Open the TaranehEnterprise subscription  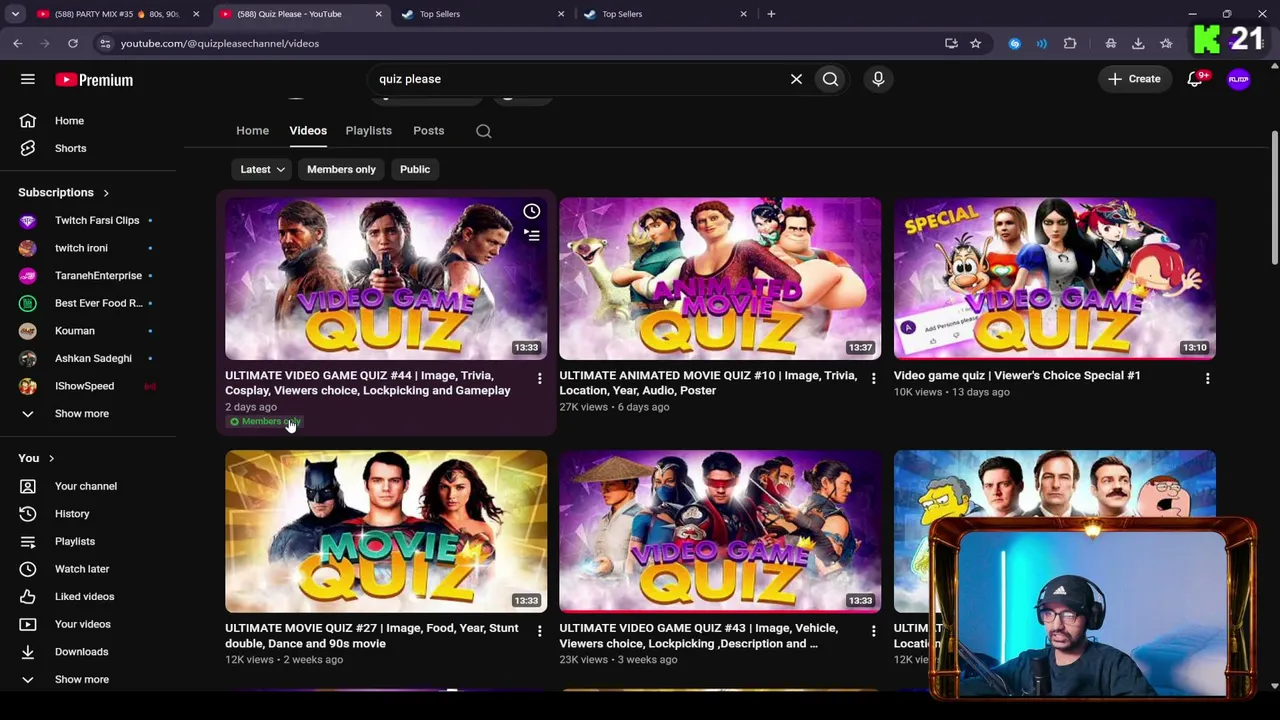click(88, 276)
